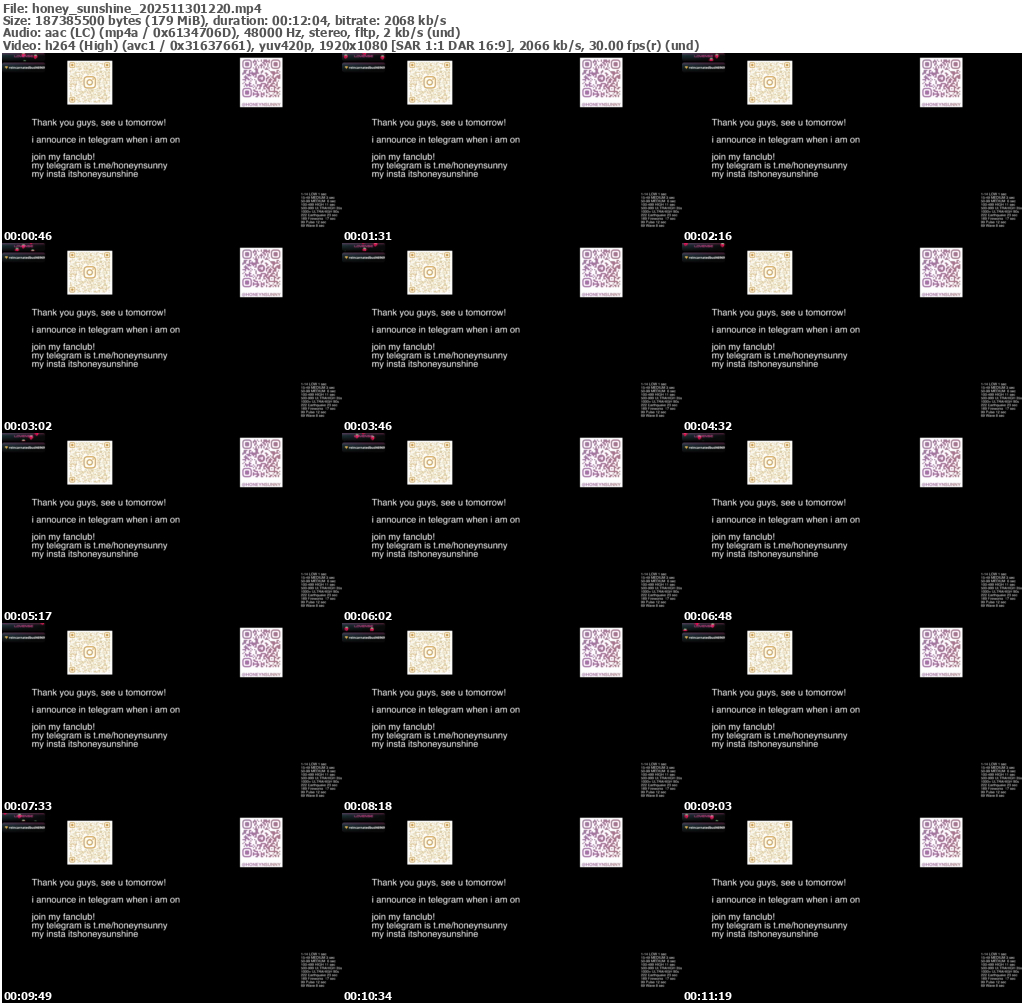
Task: Click the 00:09:49 timestamp text
Action: click(28, 996)
